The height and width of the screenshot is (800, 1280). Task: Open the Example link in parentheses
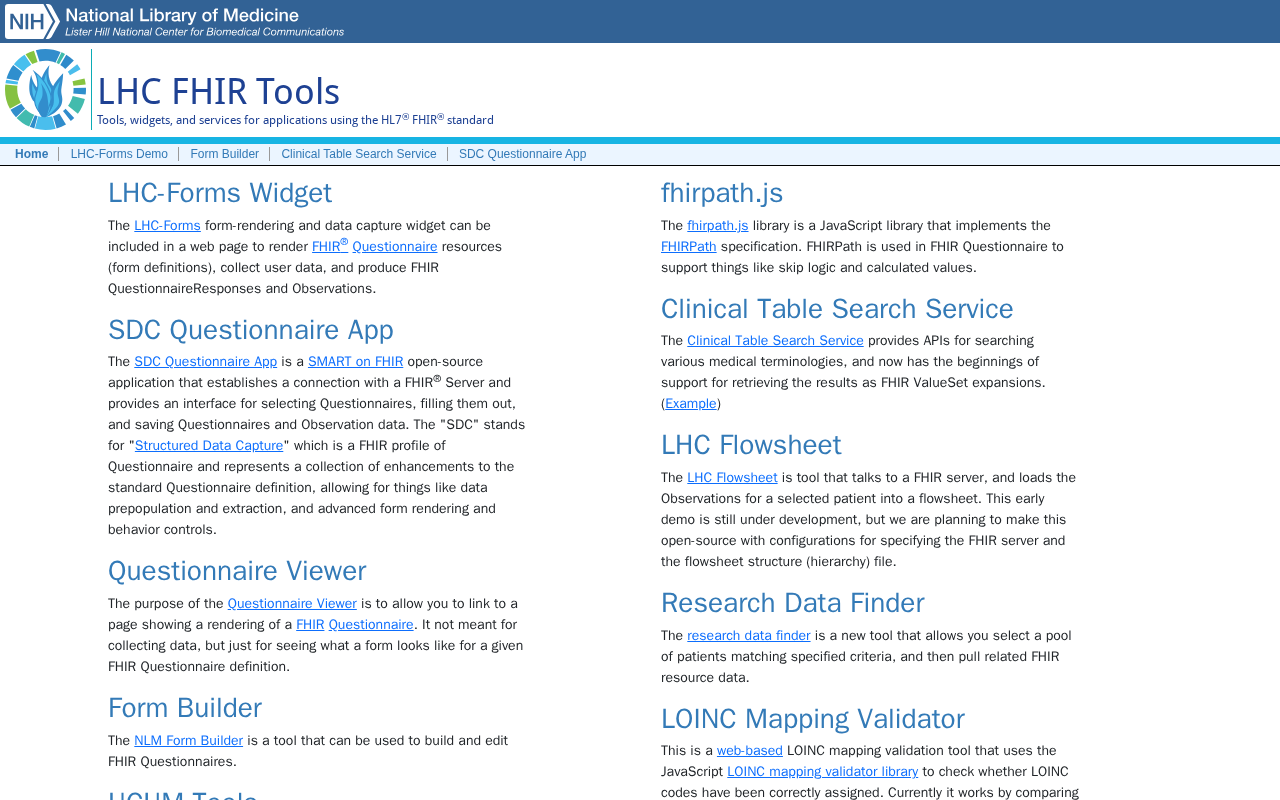pos(691,404)
